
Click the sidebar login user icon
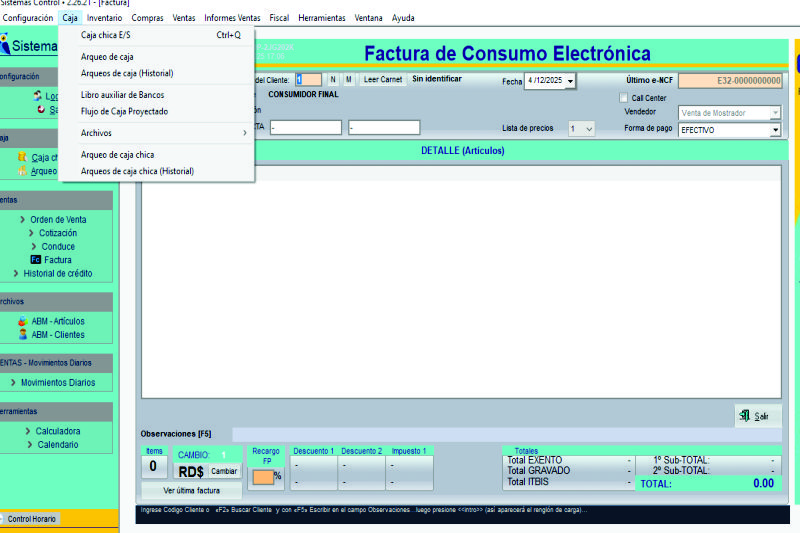coord(38,95)
